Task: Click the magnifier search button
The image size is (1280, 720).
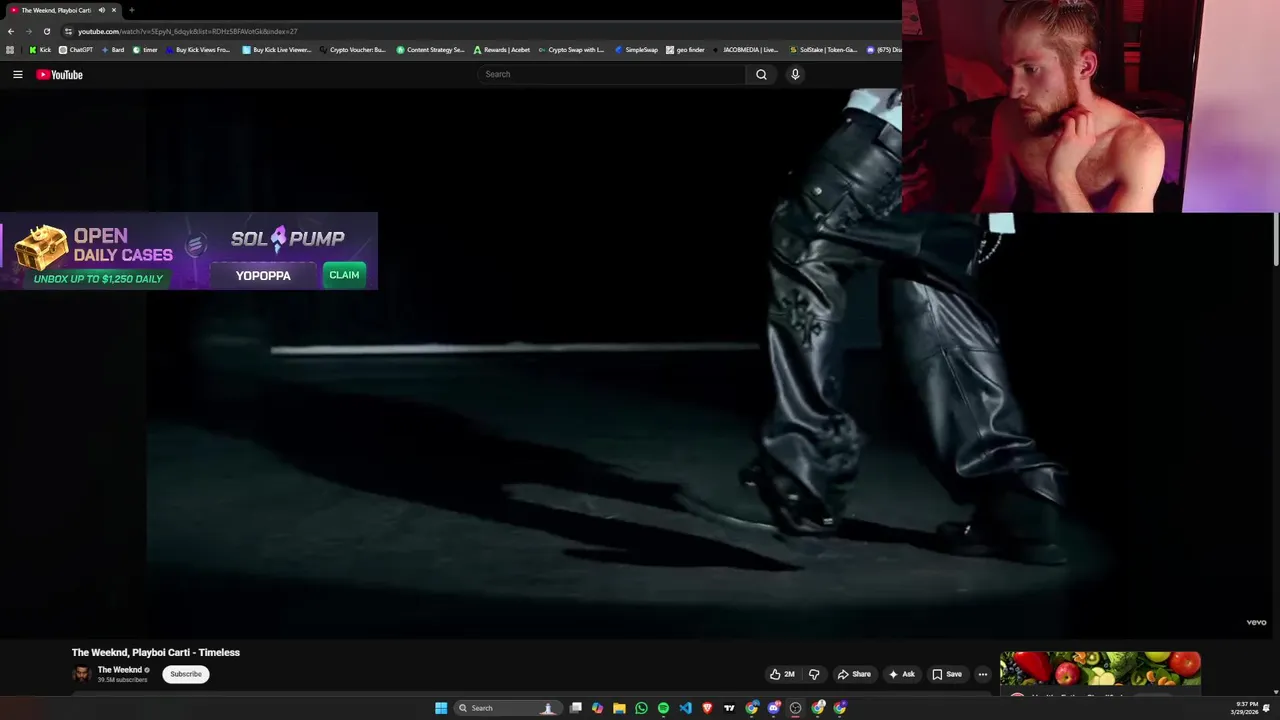Action: point(761,74)
